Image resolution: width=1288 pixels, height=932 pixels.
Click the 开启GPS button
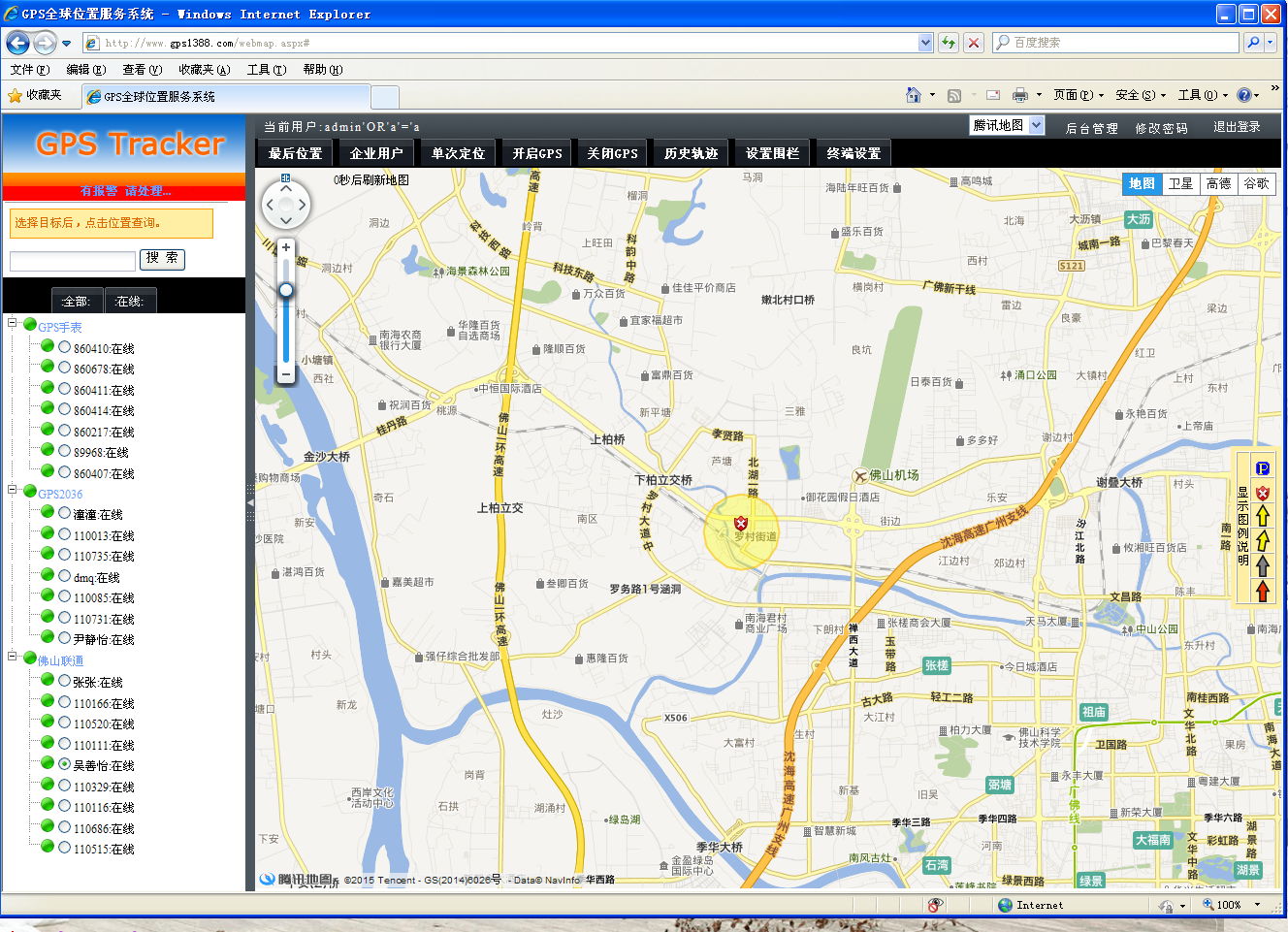537,153
